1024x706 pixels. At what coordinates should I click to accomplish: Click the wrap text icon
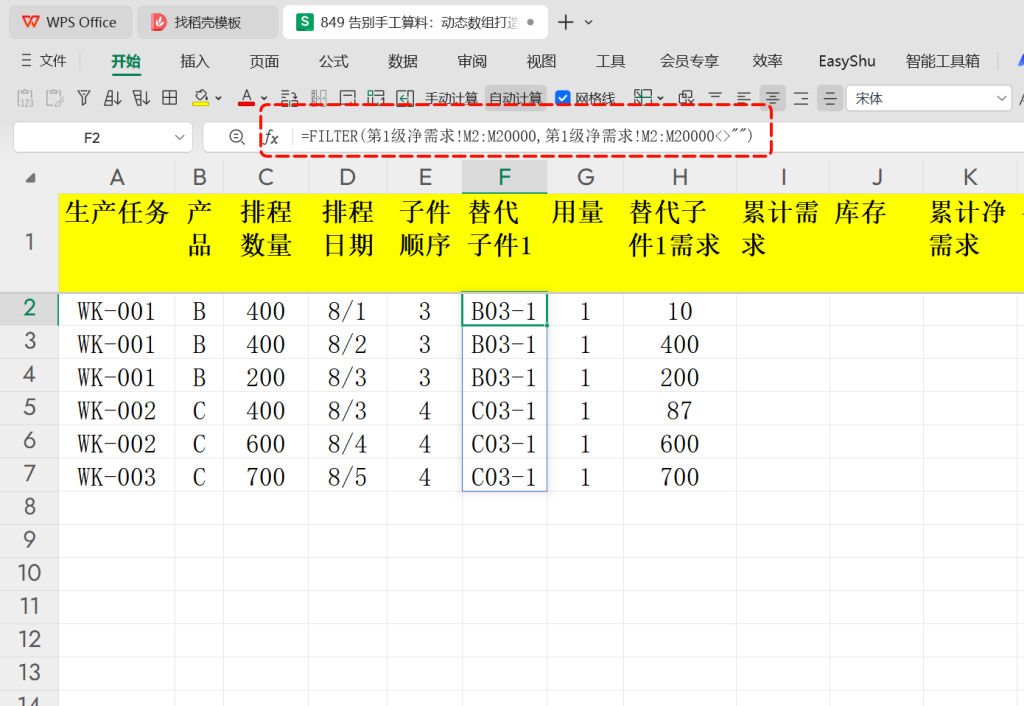click(x=289, y=98)
